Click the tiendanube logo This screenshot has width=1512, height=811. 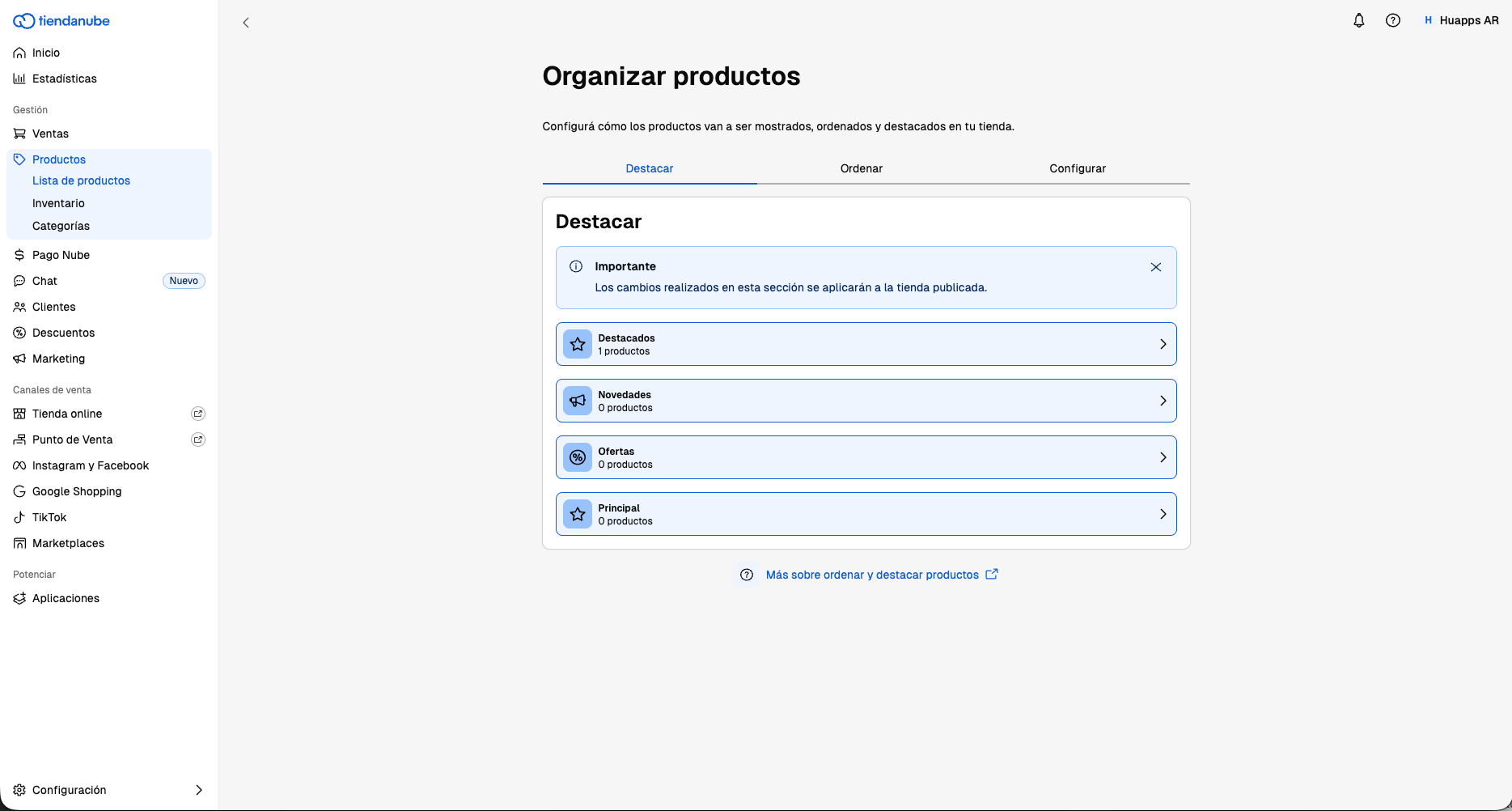click(61, 21)
